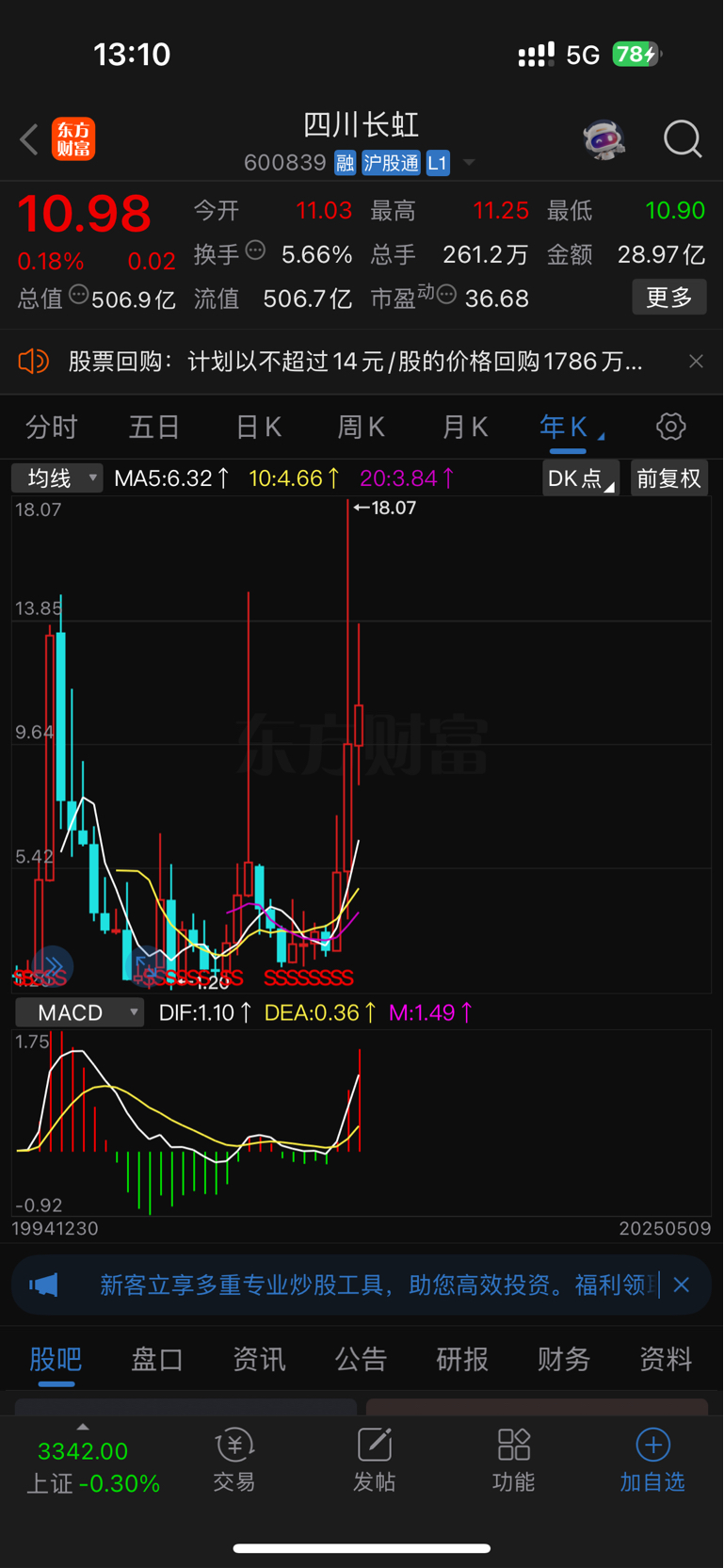
Task: Tap info icon next to 总值
Action: [x=79, y=295]
